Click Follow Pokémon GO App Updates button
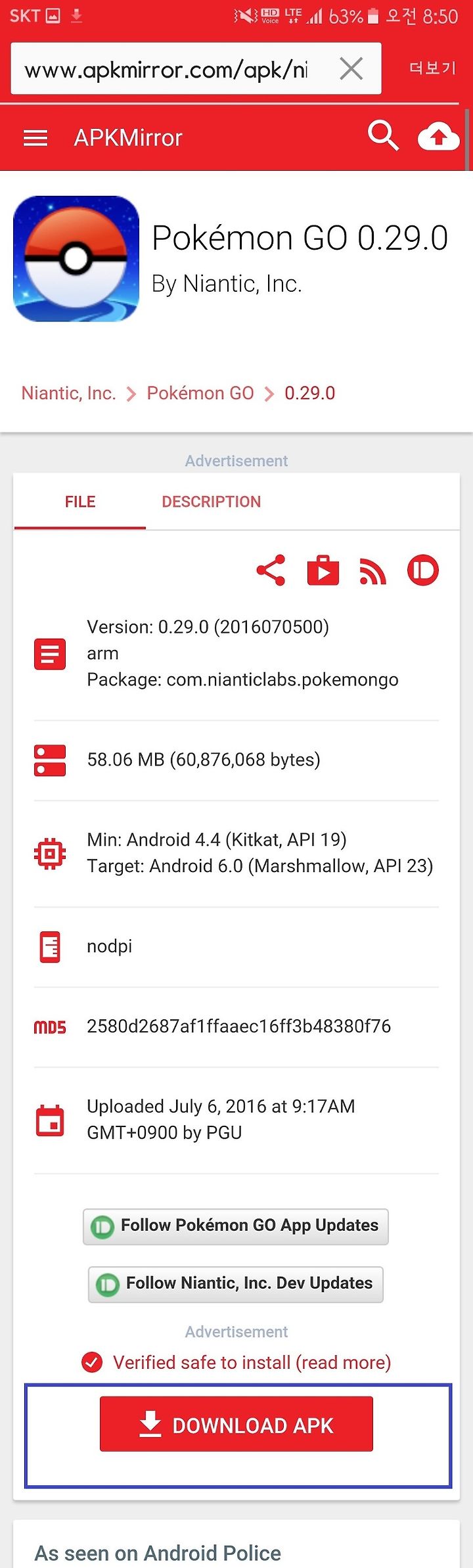The image size is (473, 1568). point(236,1226)
